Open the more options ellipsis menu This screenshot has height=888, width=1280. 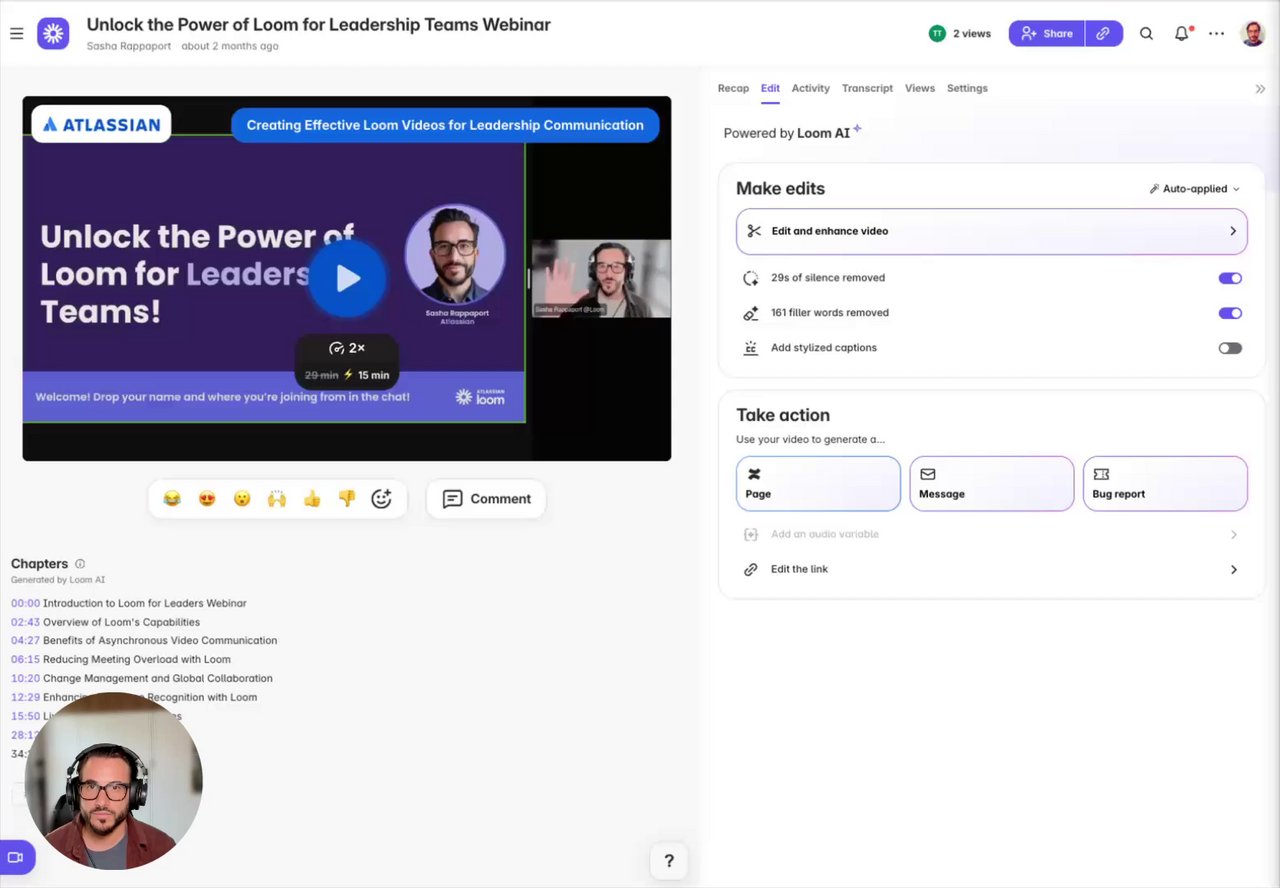point(1216,33)
